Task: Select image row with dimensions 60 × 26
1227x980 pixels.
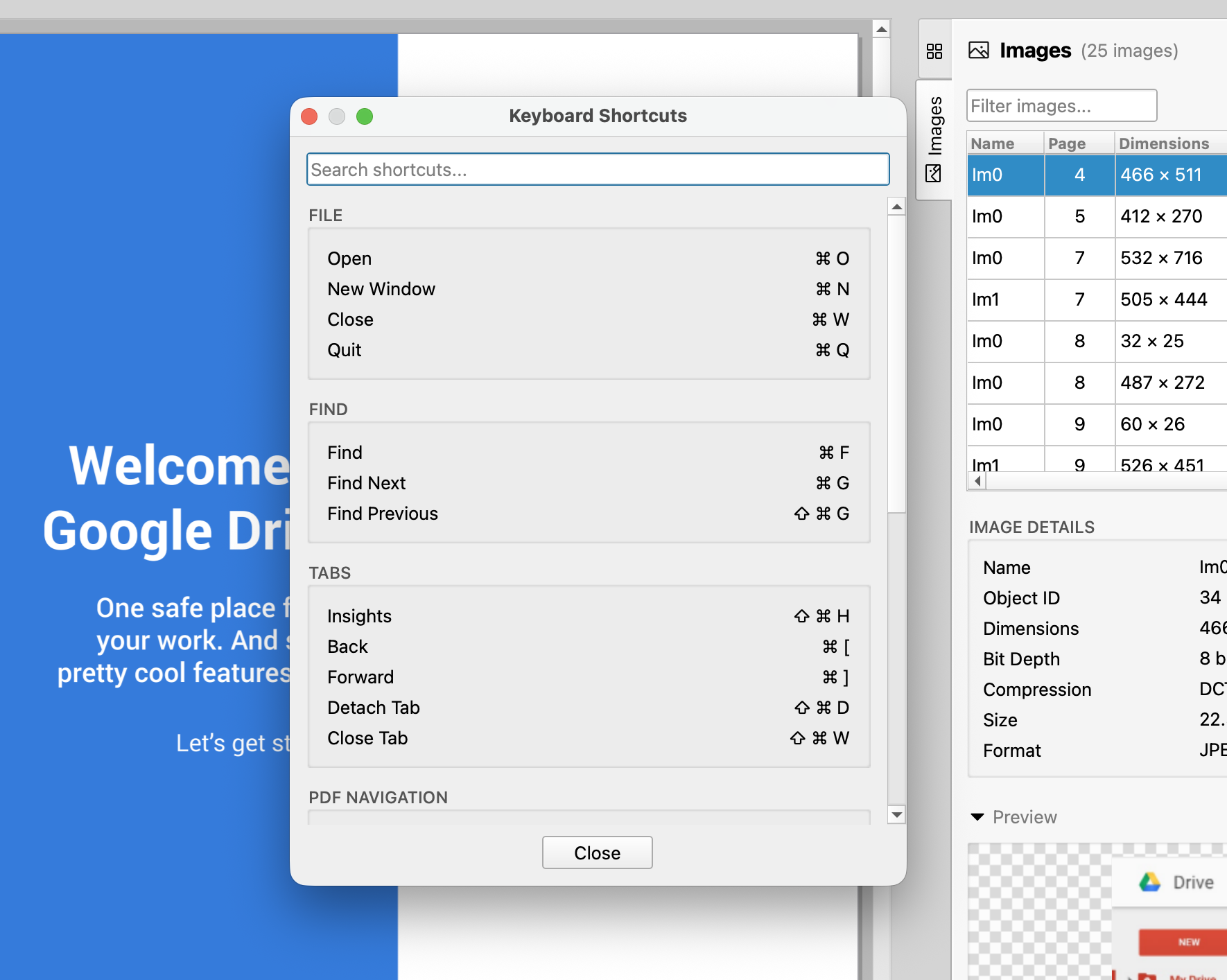Action: [1097, 424]
